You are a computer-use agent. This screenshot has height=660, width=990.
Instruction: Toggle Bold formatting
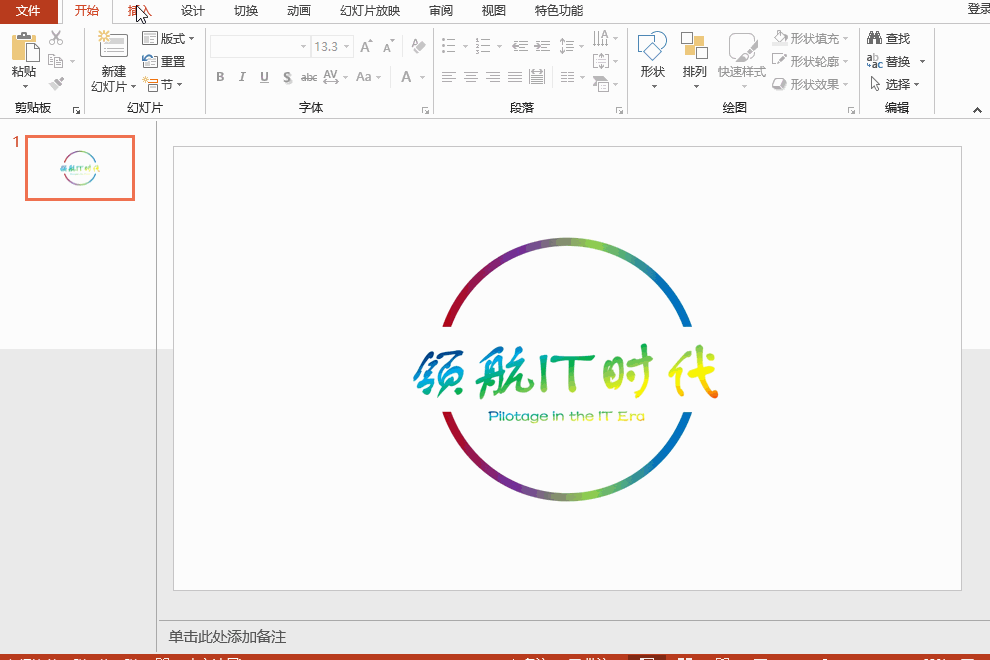click(220, 77)
